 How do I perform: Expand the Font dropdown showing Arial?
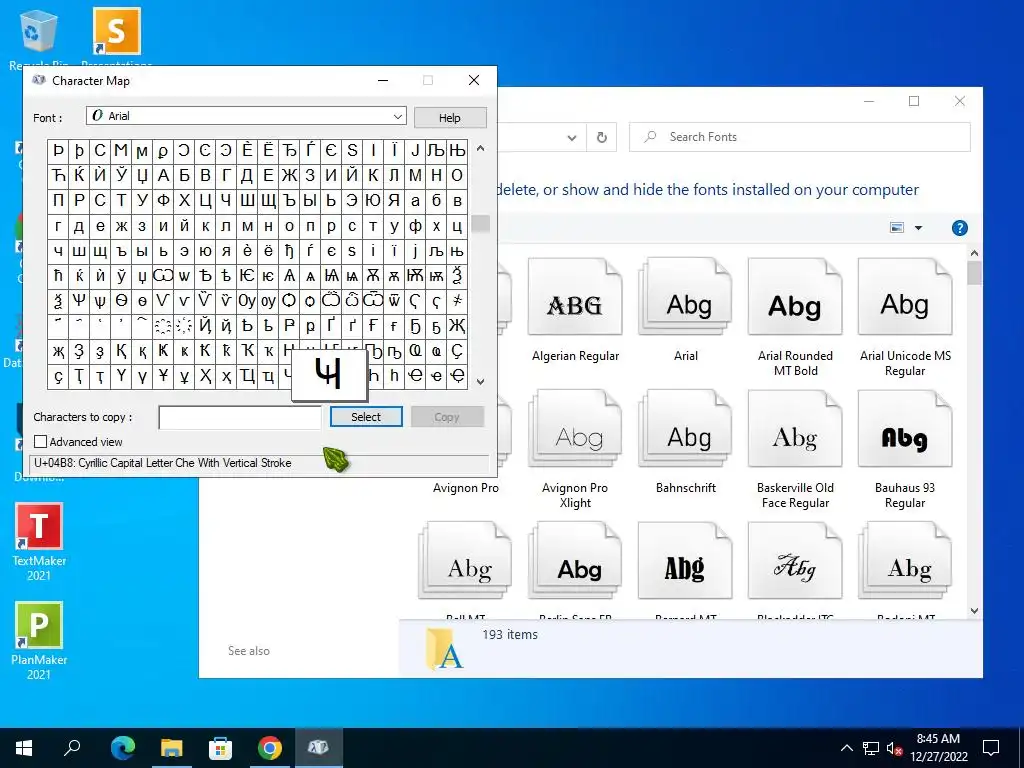(x=398, y=116)
